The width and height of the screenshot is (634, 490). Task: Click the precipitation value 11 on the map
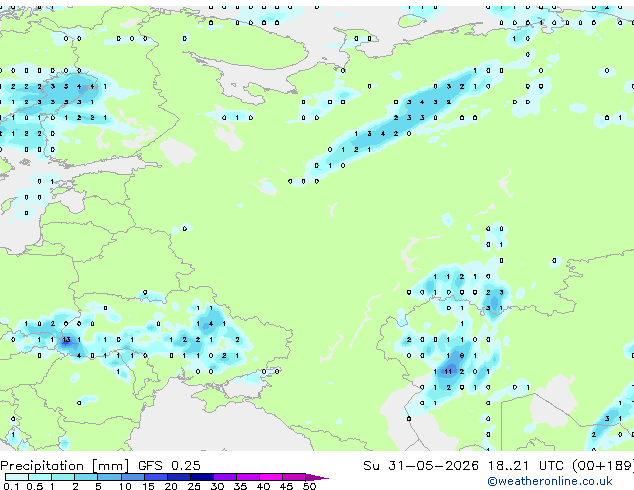coord(448,371)
